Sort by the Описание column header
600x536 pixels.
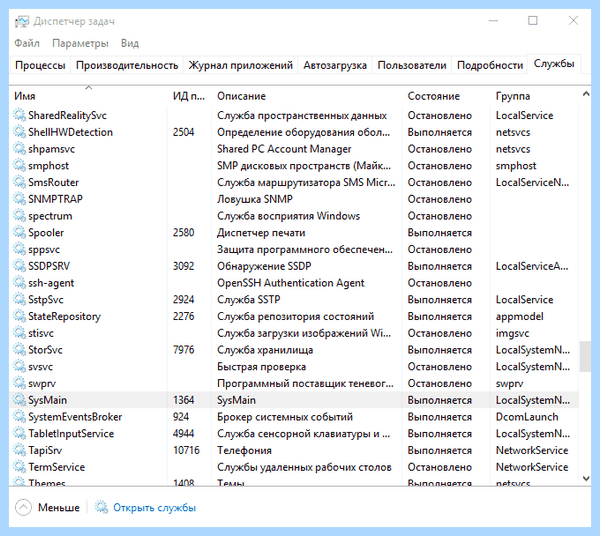306,96
